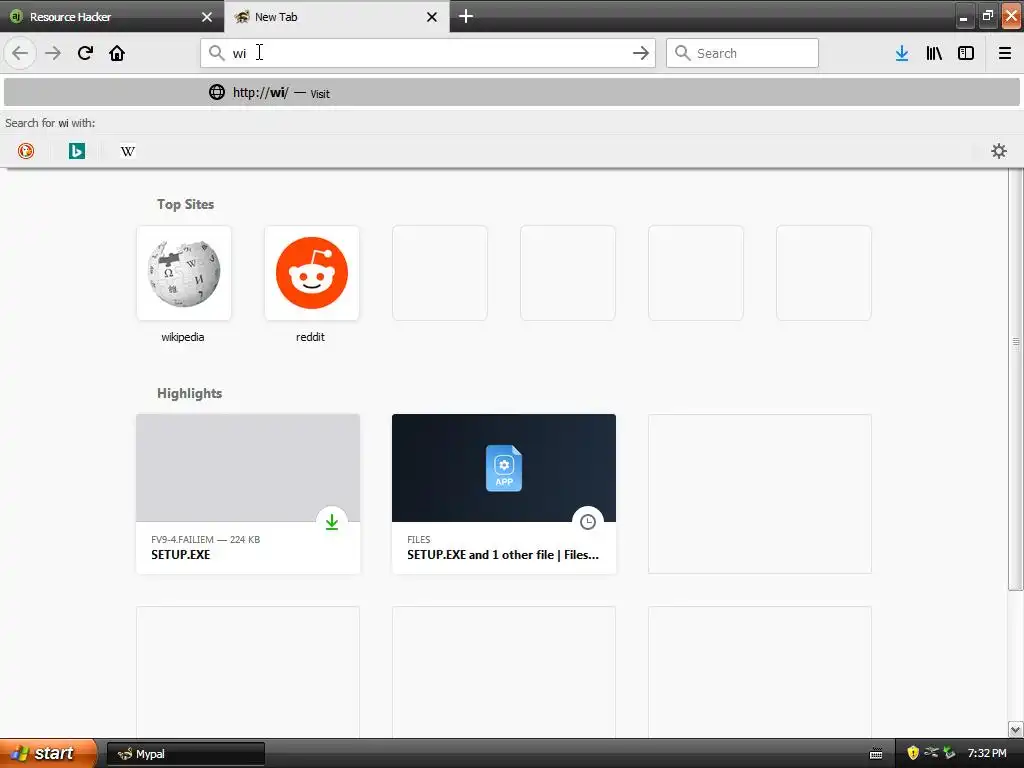Visit the http://wi/ suggestion

[512, 92]
